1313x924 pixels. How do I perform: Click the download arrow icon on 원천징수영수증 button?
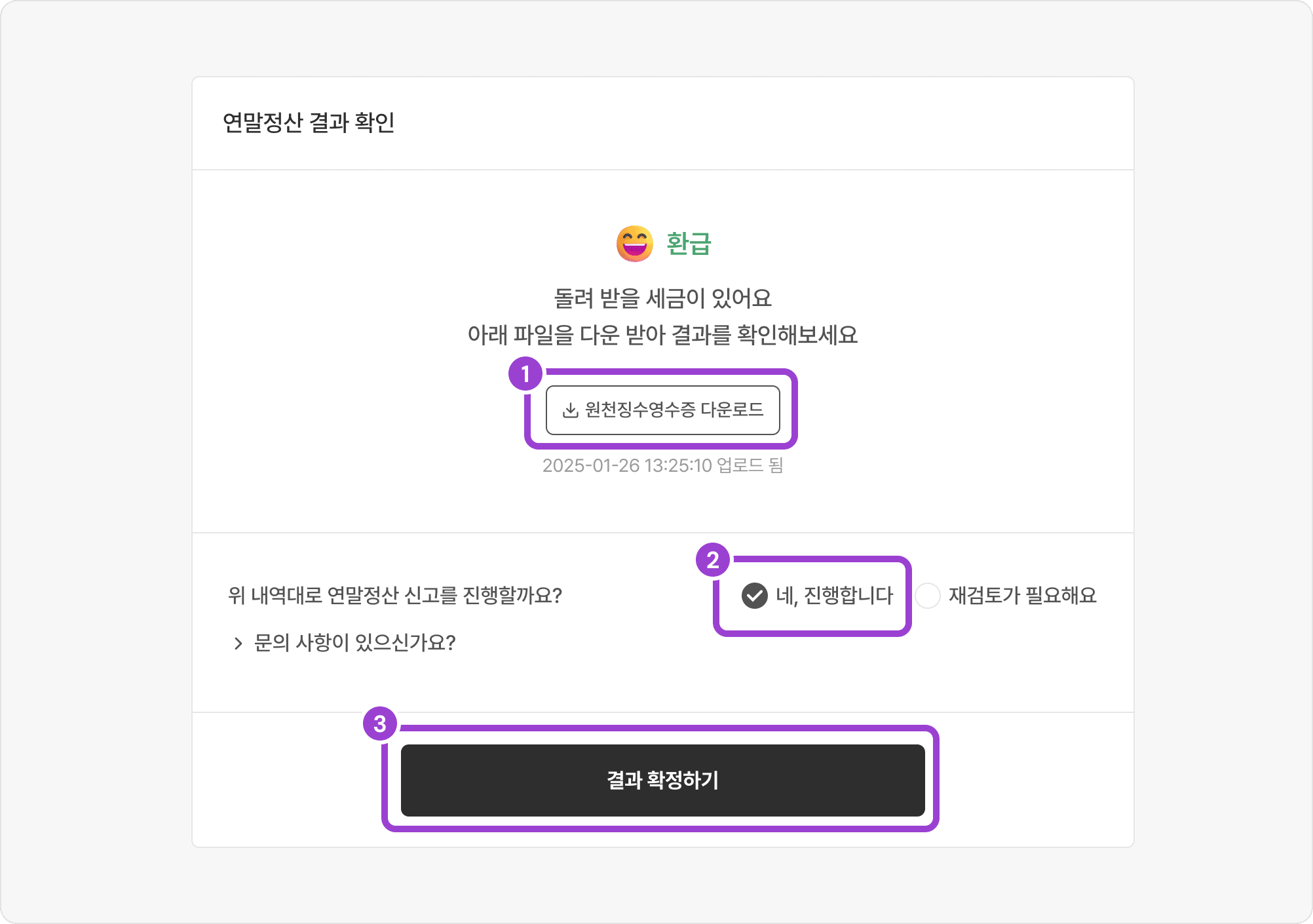click(x=571, y=410)
